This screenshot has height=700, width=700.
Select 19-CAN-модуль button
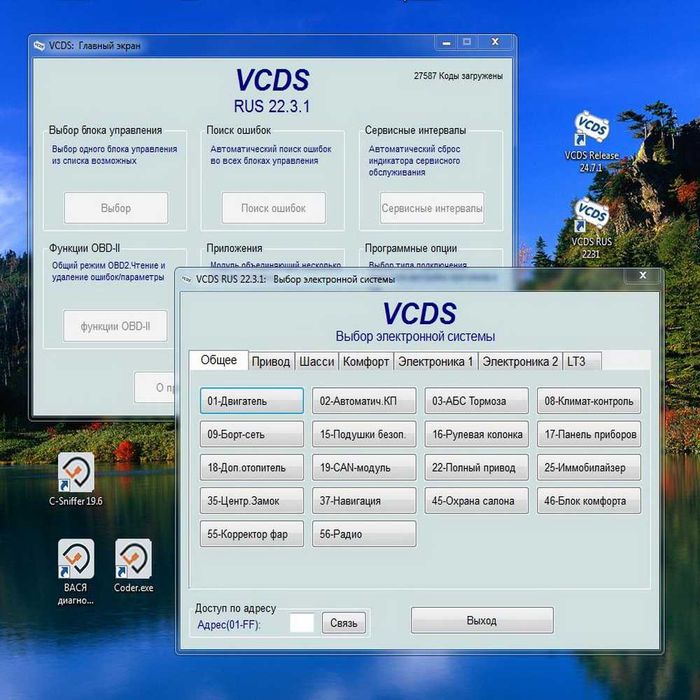[364, 467]
